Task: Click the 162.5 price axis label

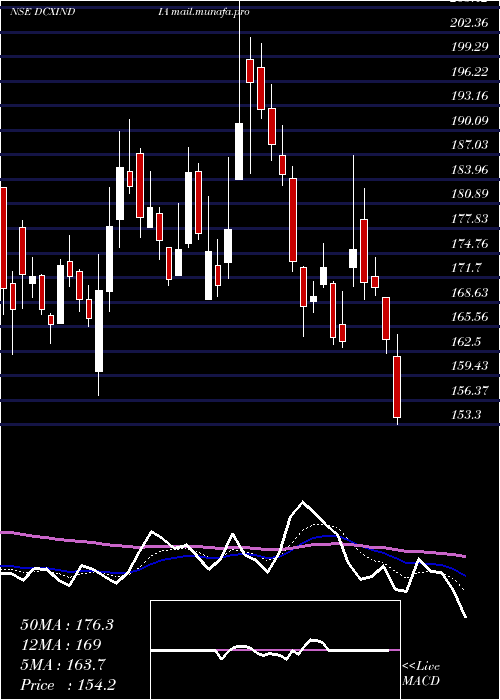Action: pos(466,342)
